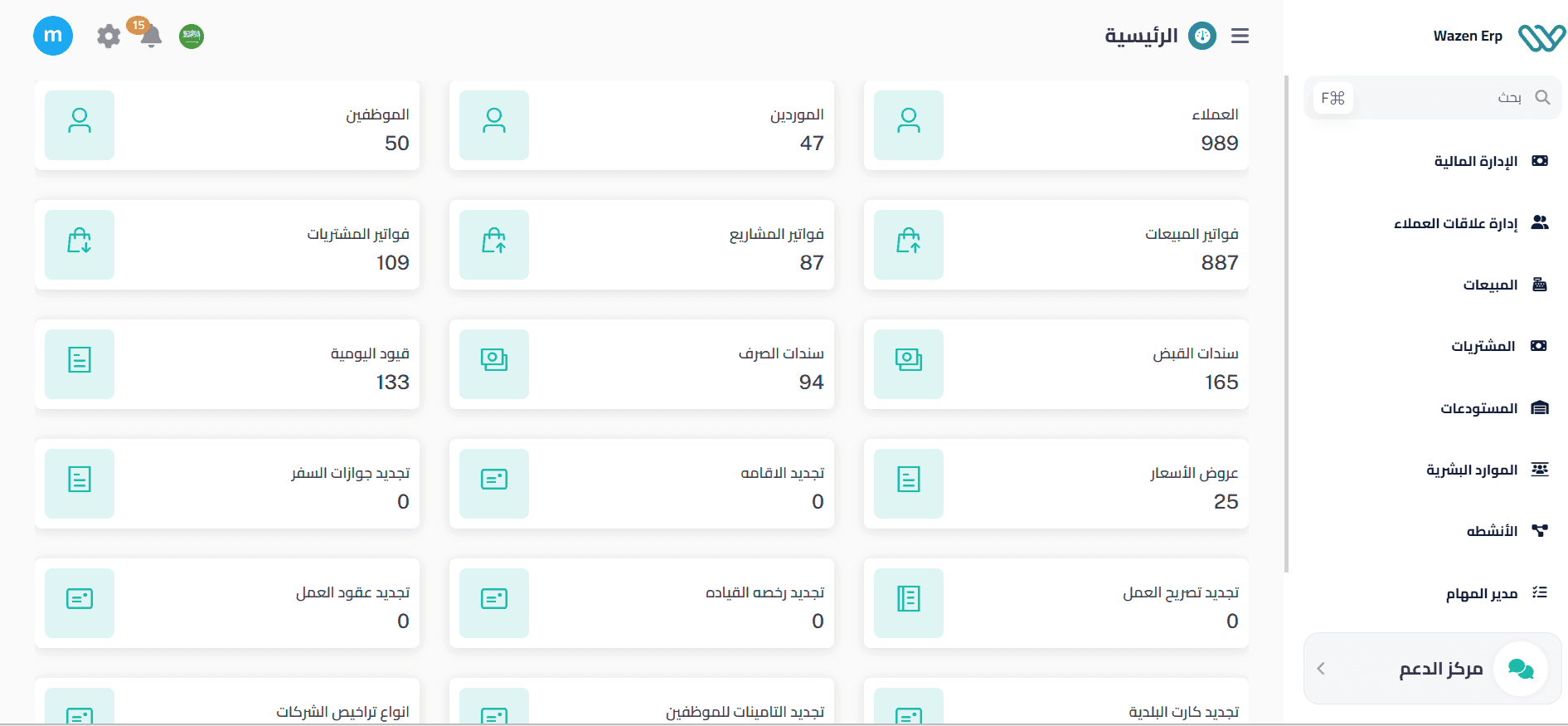Click the Wazen Erp logo

point(1541,37)
